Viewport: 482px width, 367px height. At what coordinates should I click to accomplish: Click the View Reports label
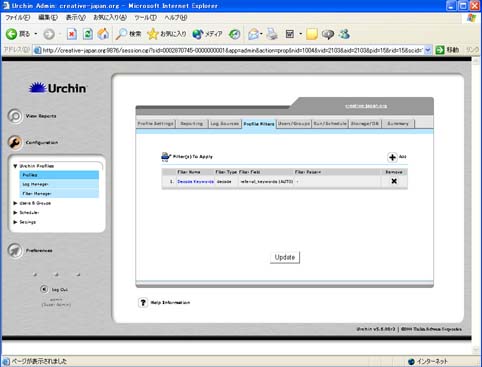click(x=41, y=116)
